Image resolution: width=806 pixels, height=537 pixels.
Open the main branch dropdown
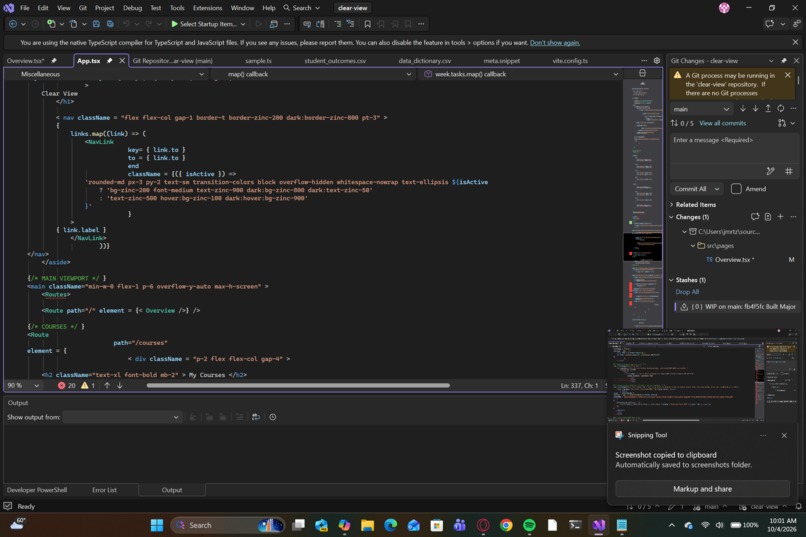[x=701, y=109]
